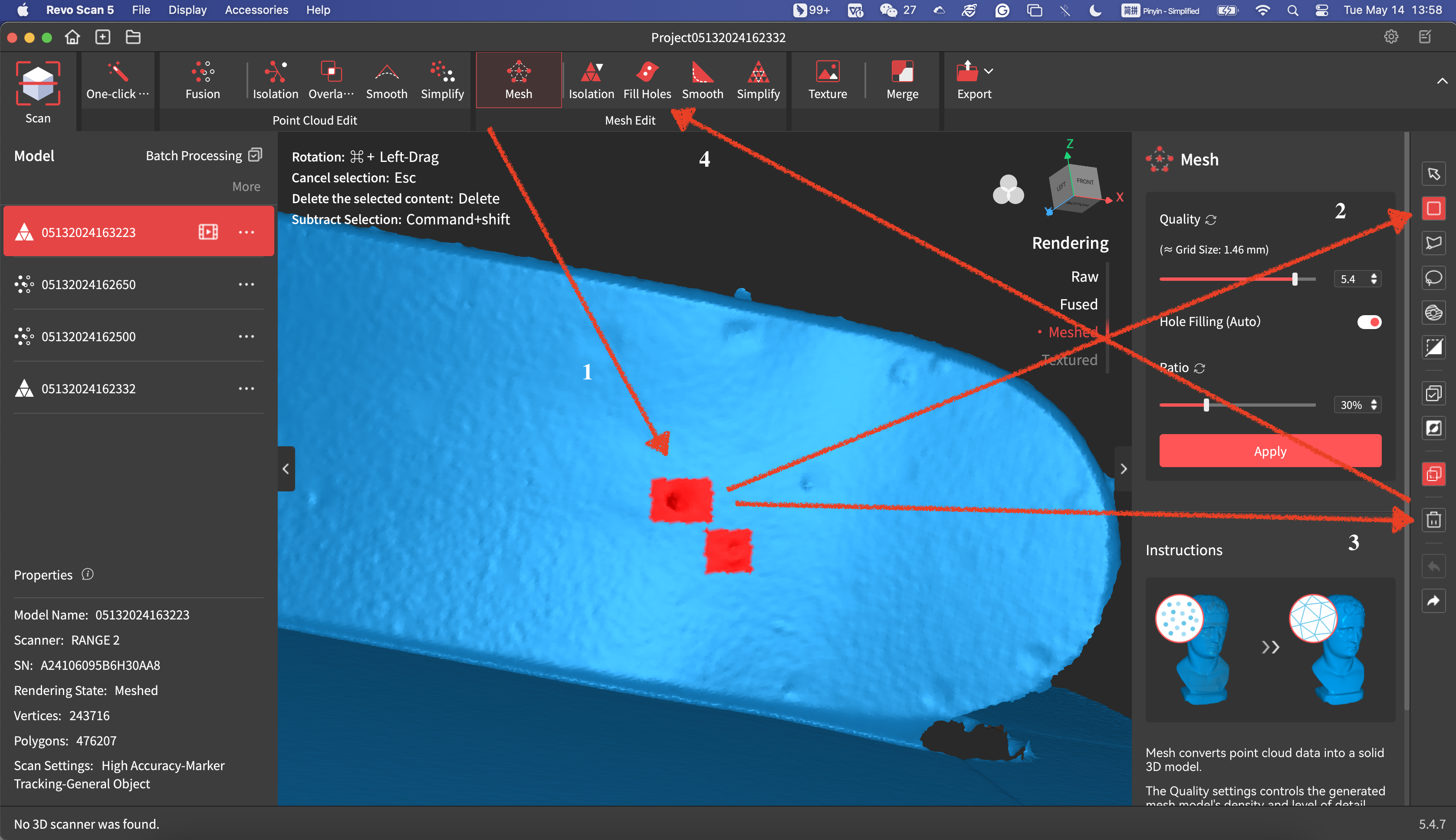Adjust Quality value stepper arrows
The image size is (1456, 840).
point(1374,279)
